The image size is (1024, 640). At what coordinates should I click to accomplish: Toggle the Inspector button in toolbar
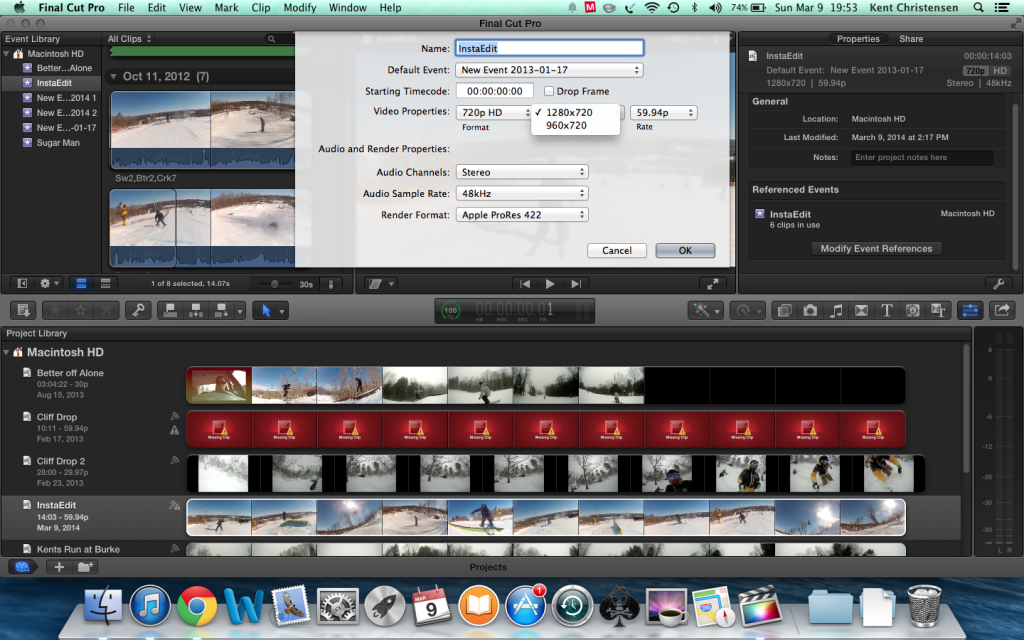tap(968, 311)
